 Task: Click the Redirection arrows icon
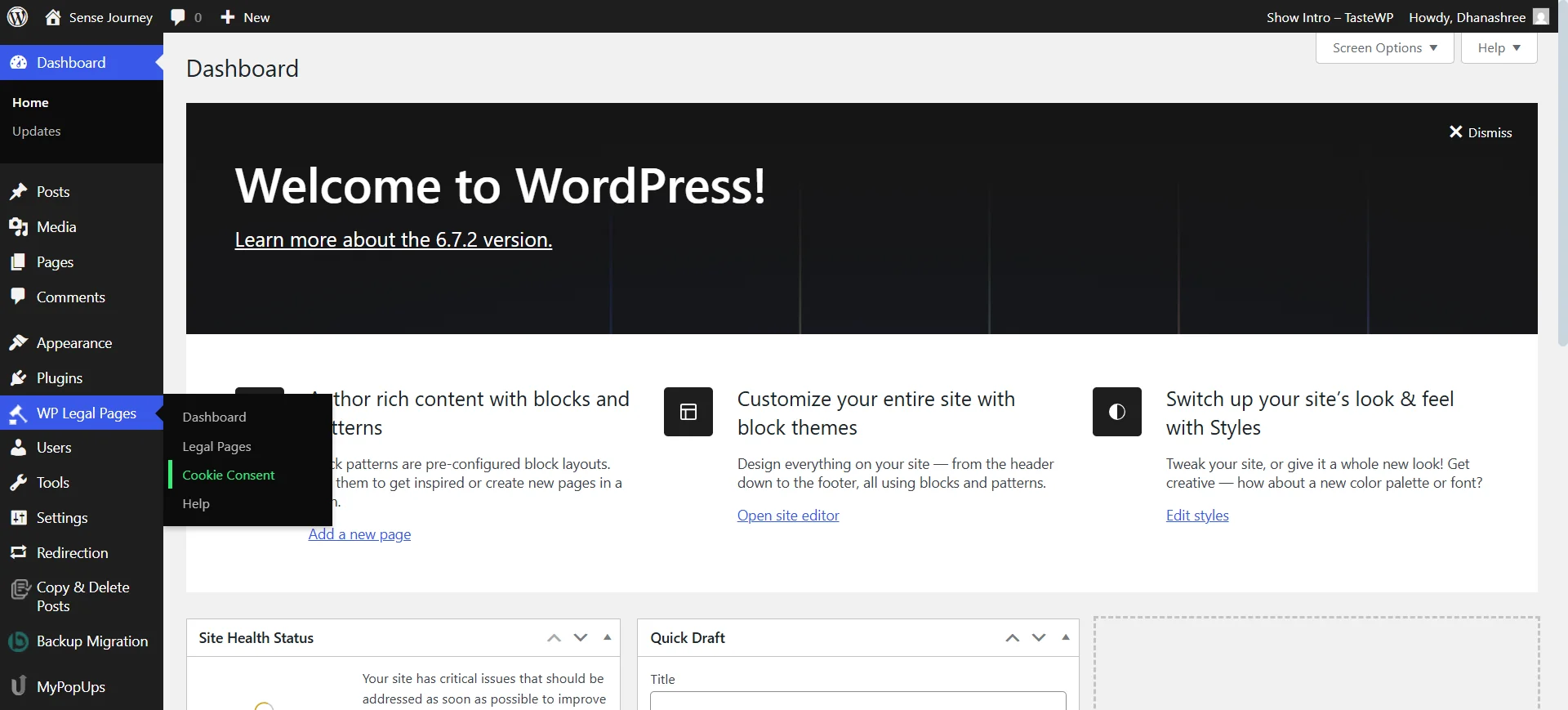[x=18, y=553]
